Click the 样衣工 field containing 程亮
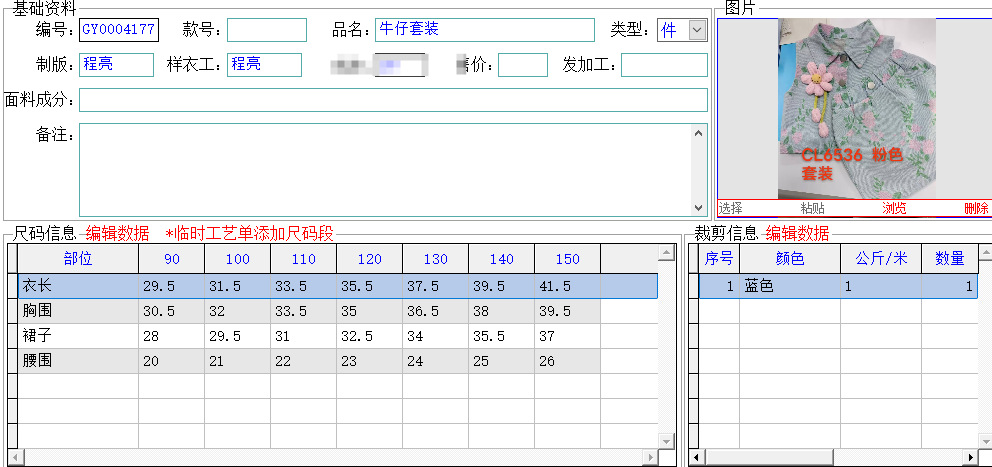This screenshot has height=467, width=992. [264, 65]
